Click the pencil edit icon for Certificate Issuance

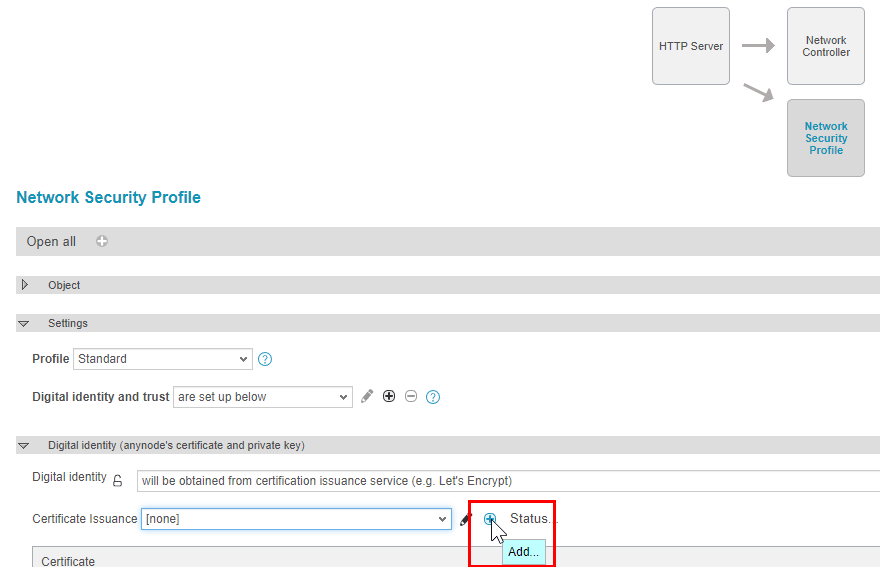pos(465,519)
